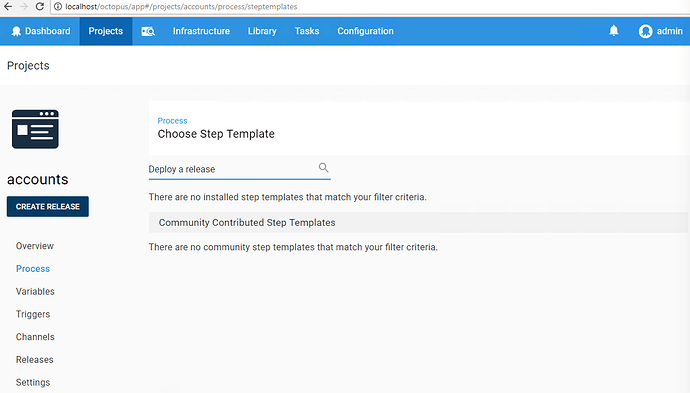The height and width of the screenshot is (393, 690).
Task: Open Triggers in the sidebar
Action: point(33,314)
